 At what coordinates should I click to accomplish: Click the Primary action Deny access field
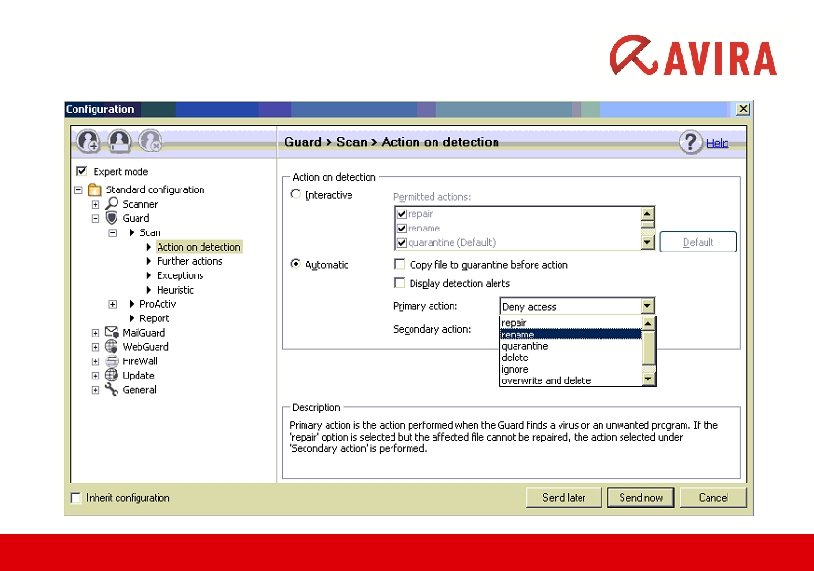570,306
